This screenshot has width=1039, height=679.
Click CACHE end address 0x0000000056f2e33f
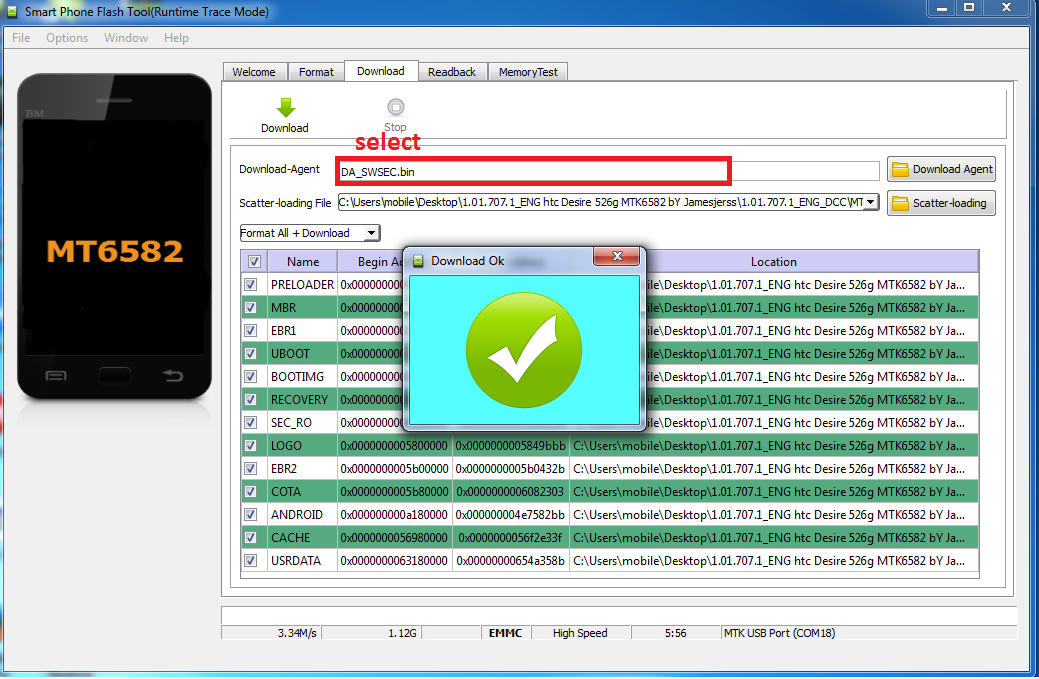(x=510, y=538)
